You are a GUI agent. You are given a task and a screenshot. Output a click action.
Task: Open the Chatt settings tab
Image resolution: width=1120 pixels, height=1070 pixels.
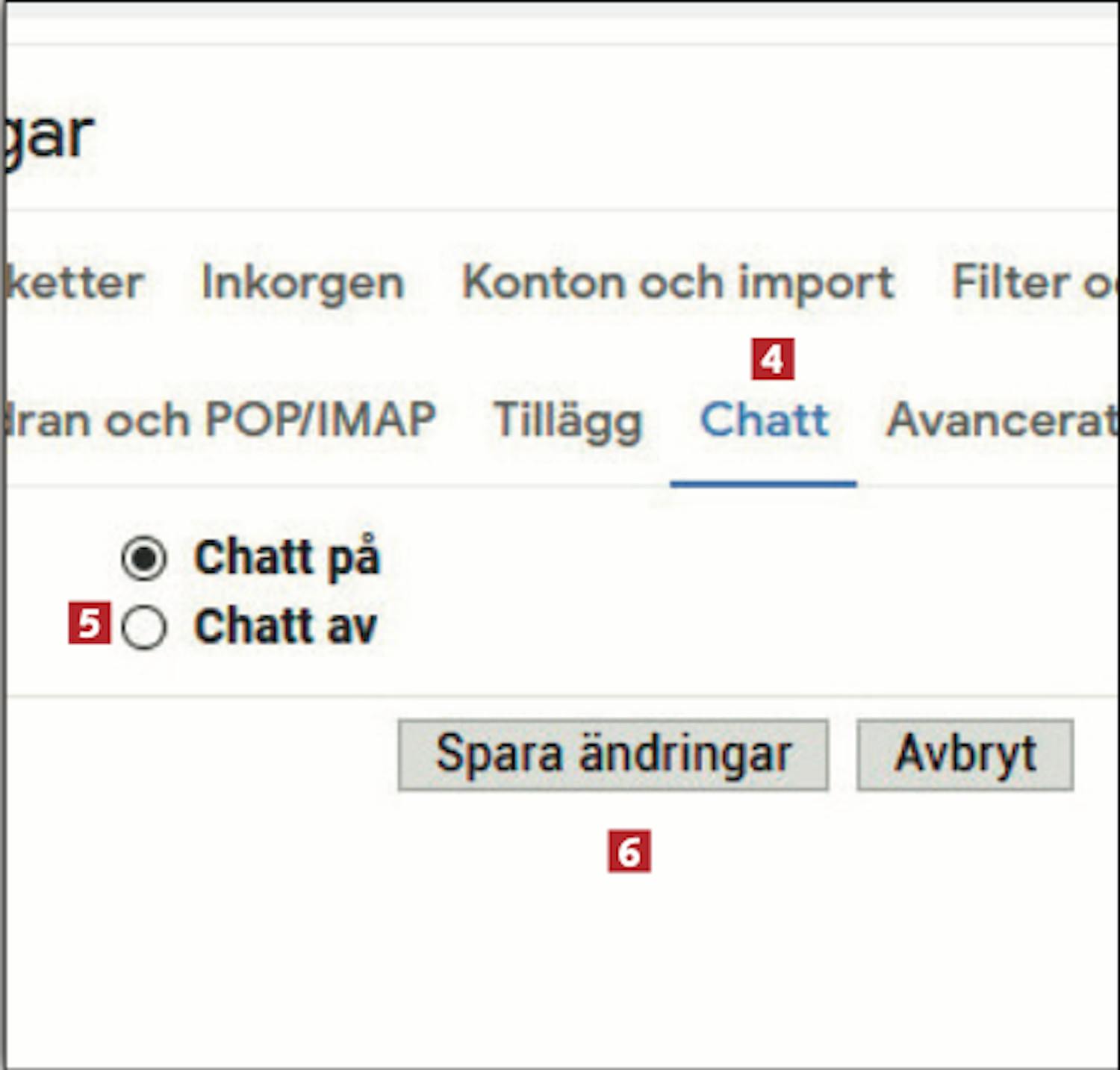tap(764, 420)
